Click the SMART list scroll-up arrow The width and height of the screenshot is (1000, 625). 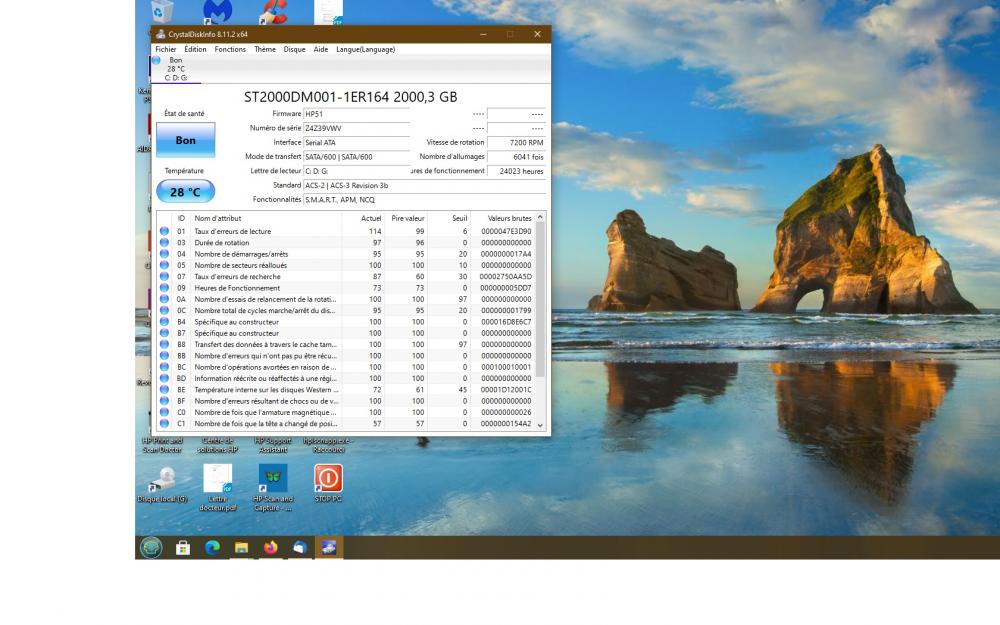click(540, 218)
